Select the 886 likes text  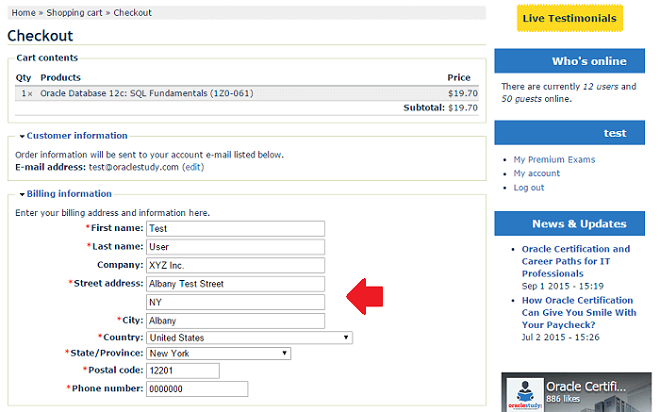563,399
